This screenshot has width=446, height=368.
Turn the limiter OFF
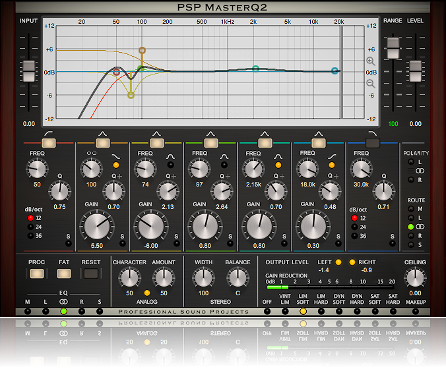coord(267,311)
